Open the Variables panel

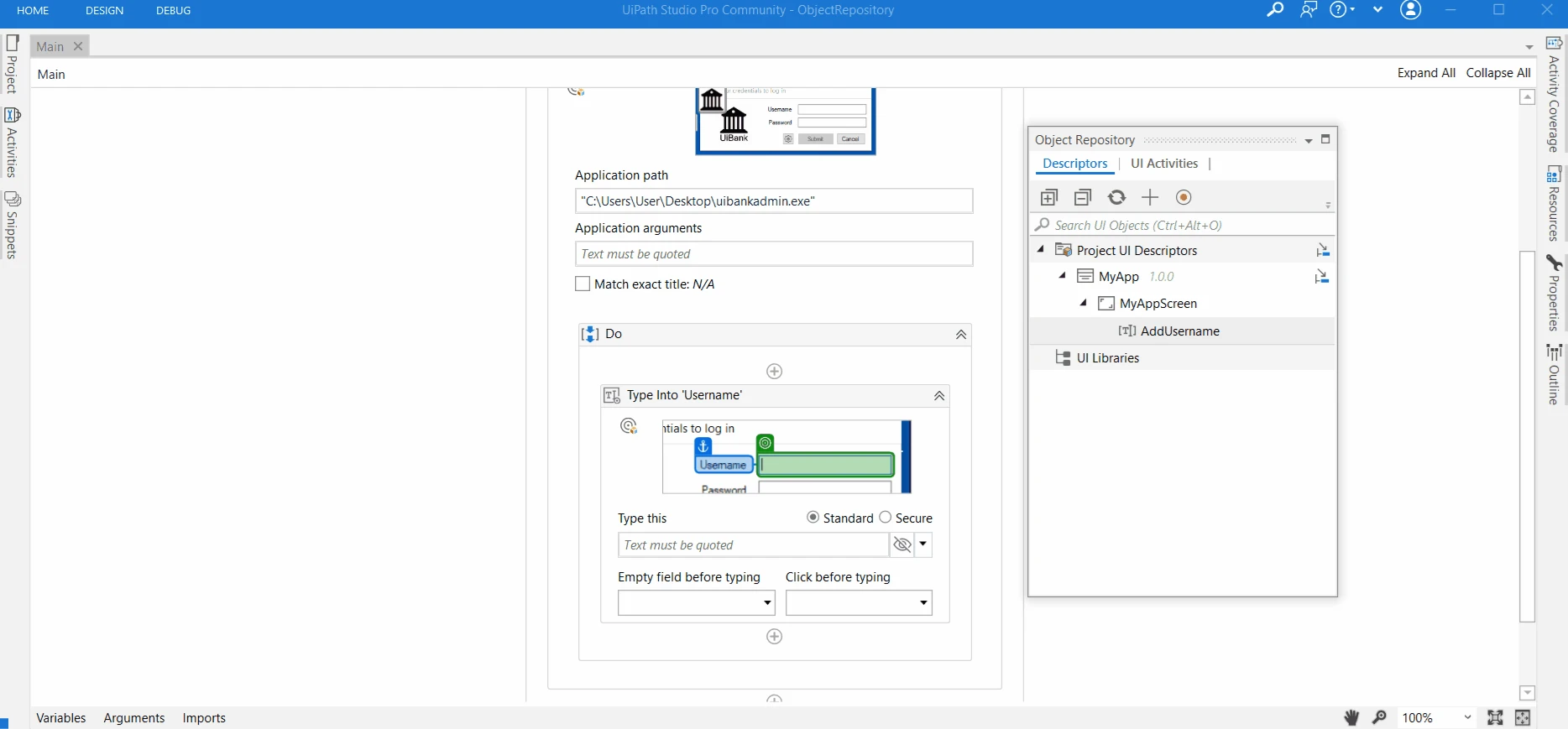[x=61, y=718]
